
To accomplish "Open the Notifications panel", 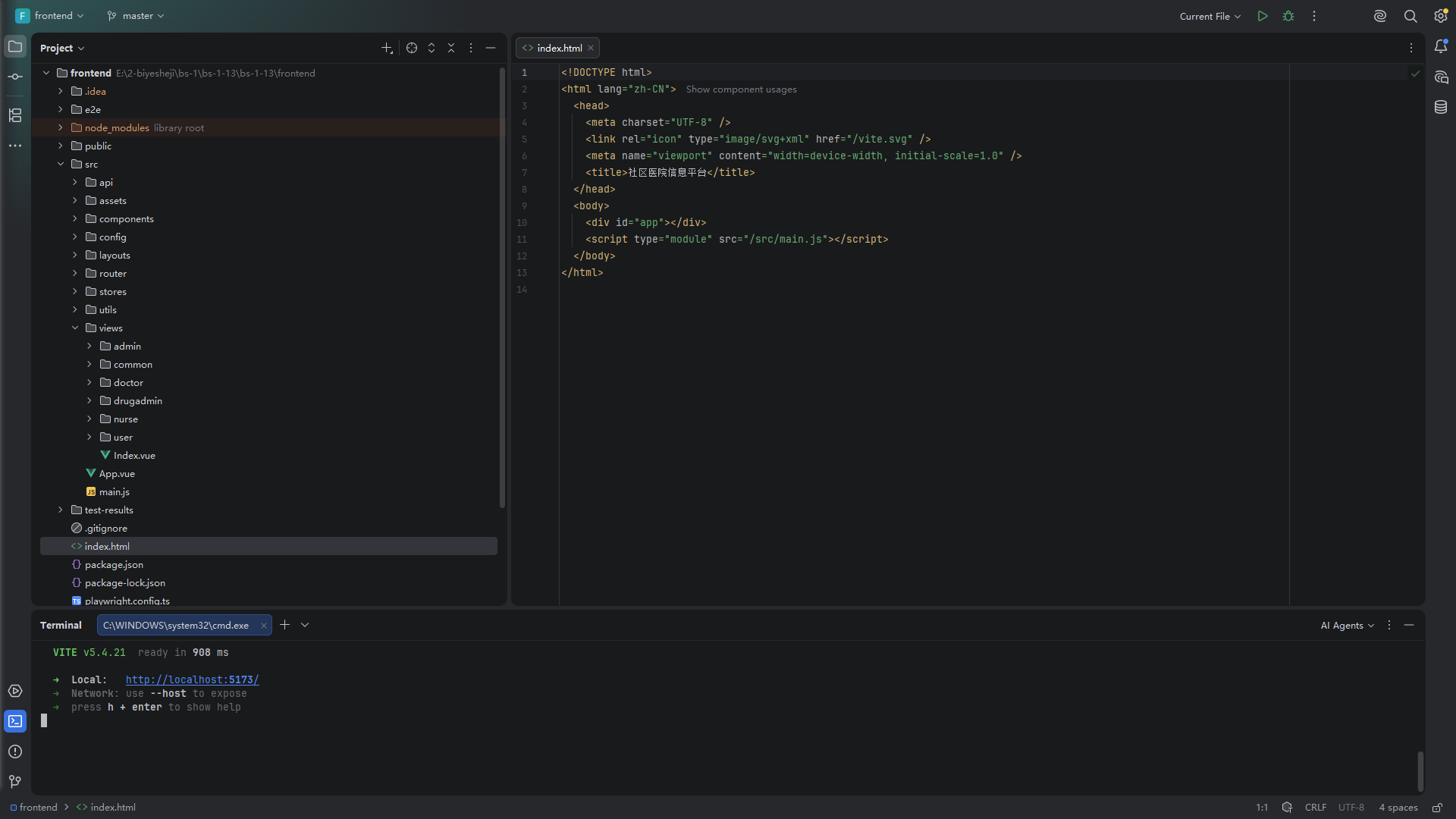I will point(1441,47).
